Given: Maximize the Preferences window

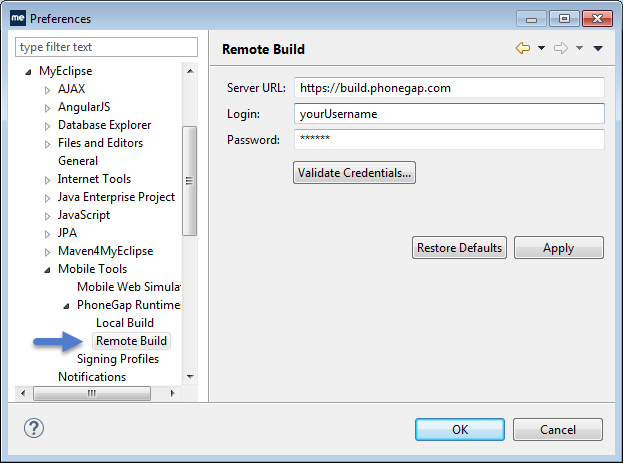Looking at the screenshot, I should (564, 18).
